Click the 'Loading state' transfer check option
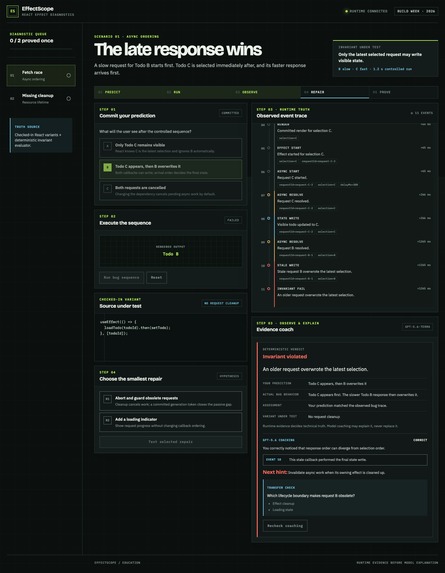445x573 pixels. tap(282, 510)
